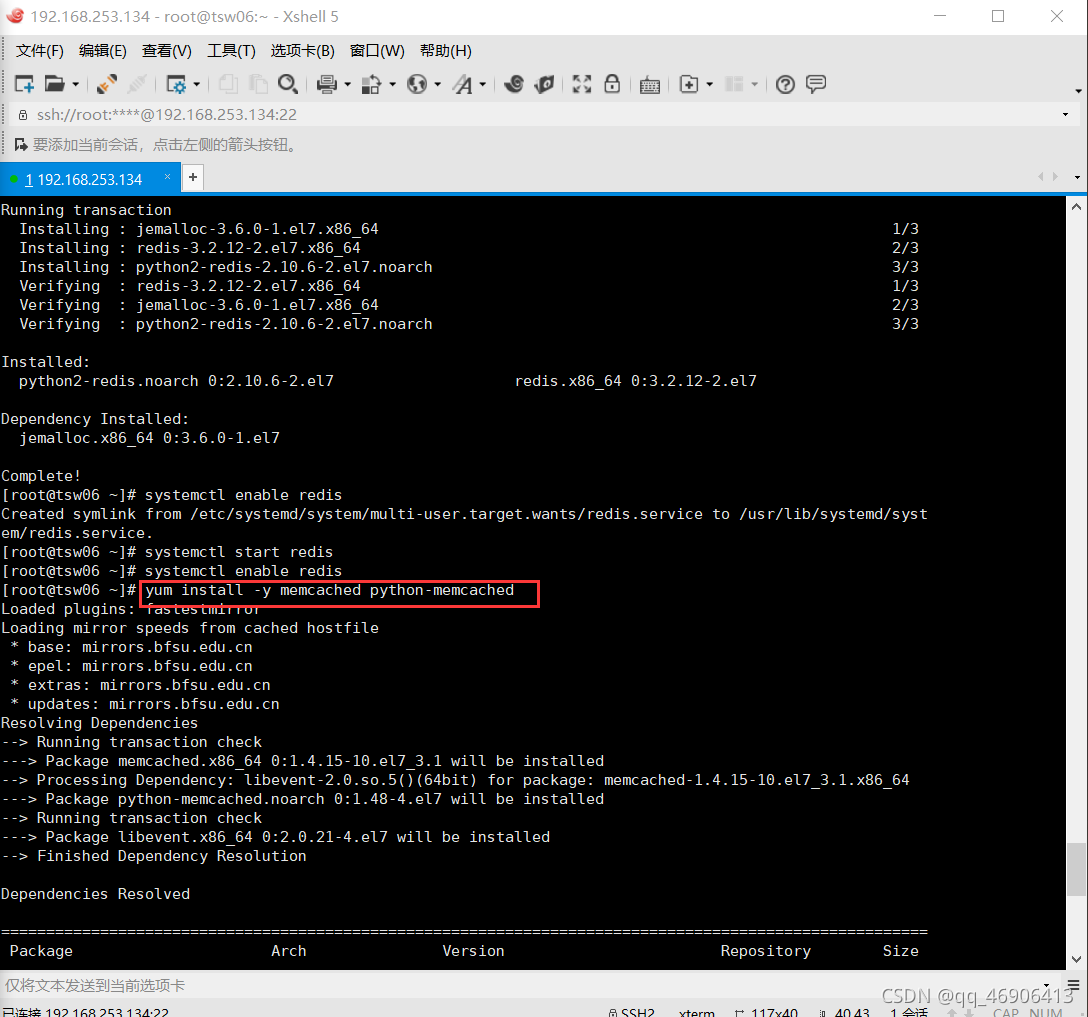1088x1017 pixels.
Task: Click the greyed Disconnect icon
Action: (x=137, y=84)
